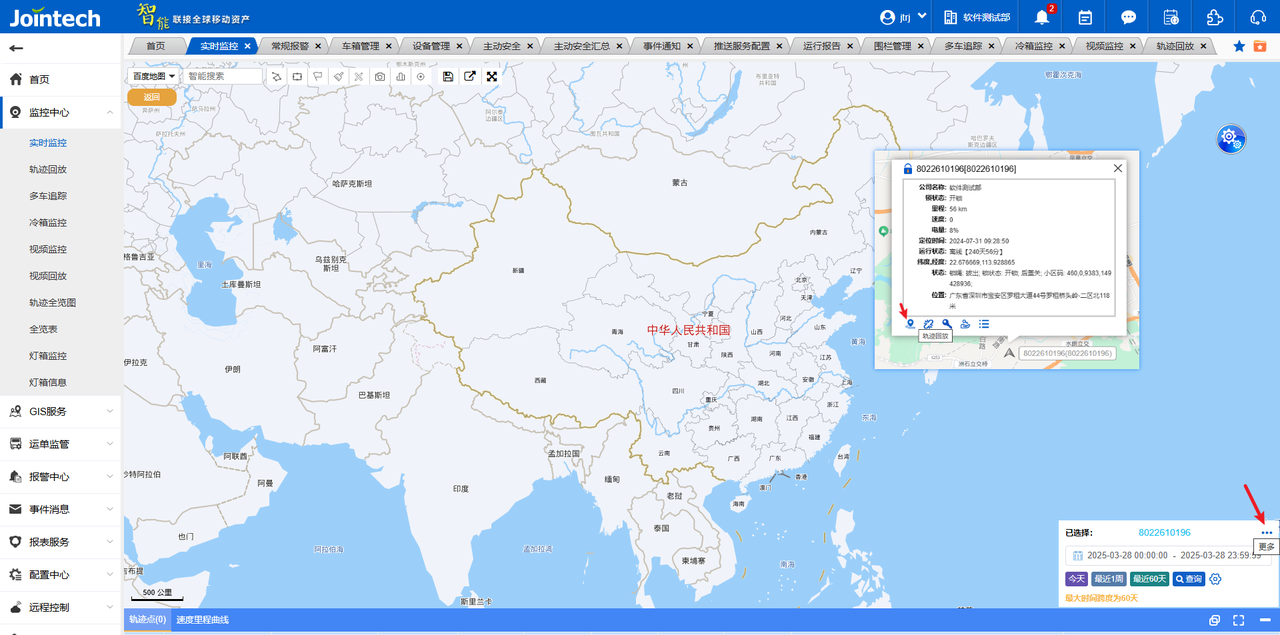Click the 最近1周 quick range button

[x=1109, y=579]
